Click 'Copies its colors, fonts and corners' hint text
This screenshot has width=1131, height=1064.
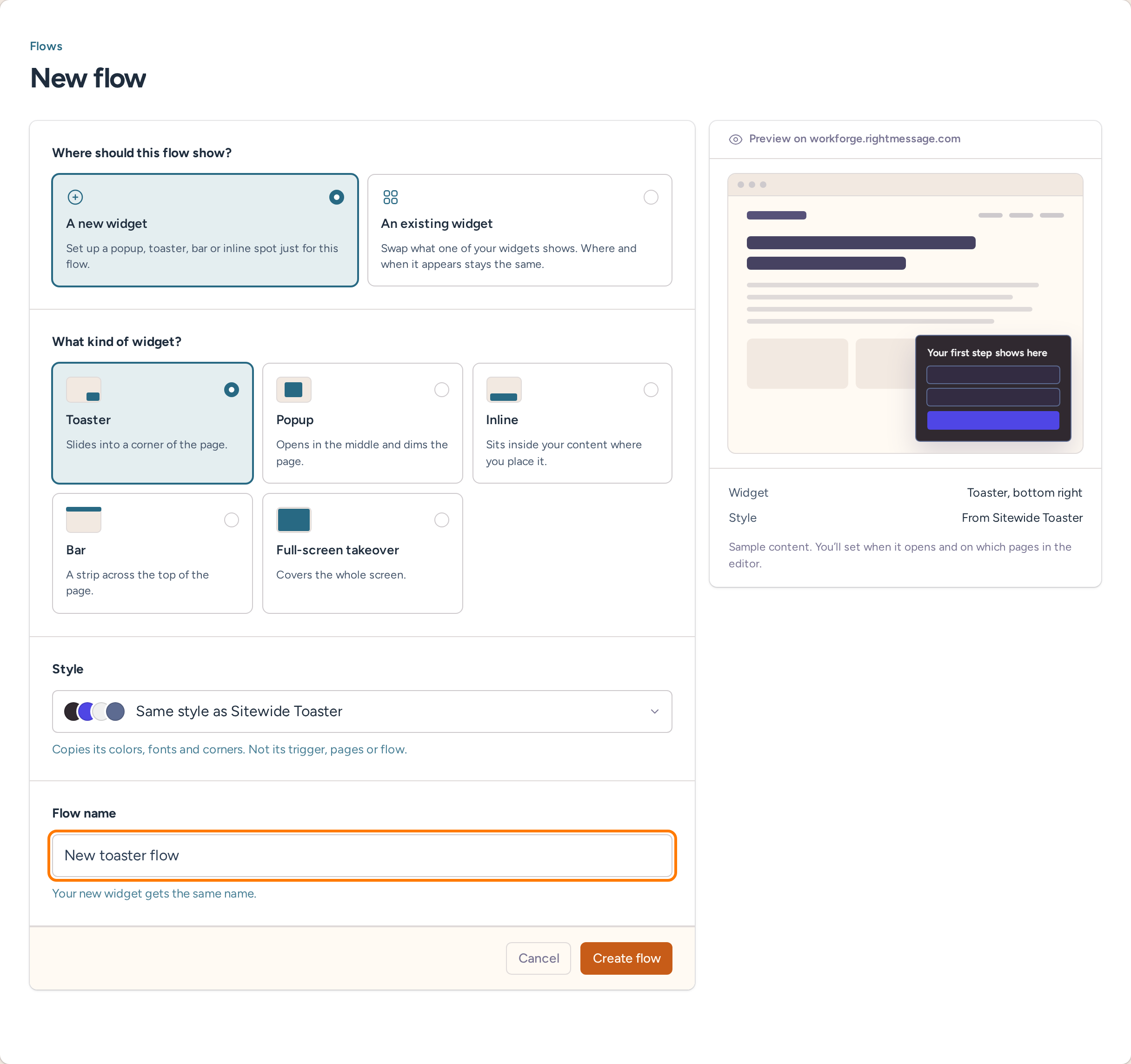[229, 749]
